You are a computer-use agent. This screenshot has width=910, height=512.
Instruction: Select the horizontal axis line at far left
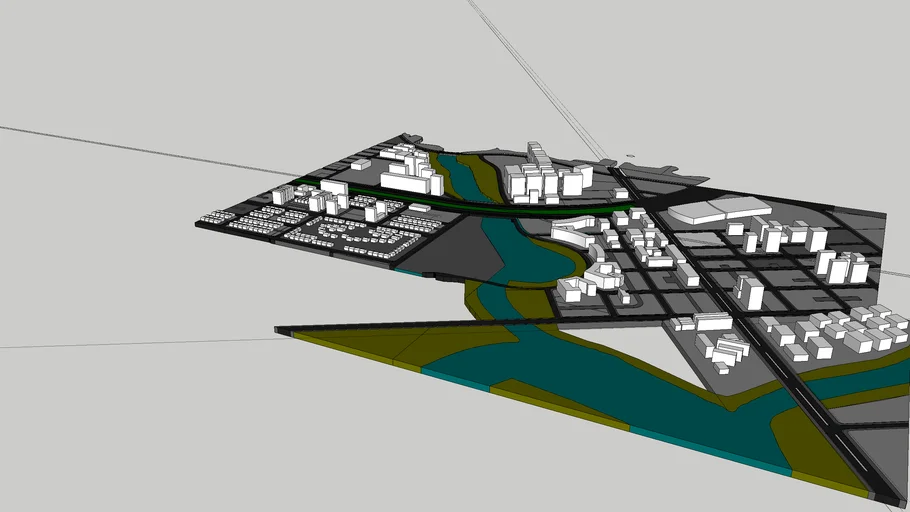click(x=100, y=142)
